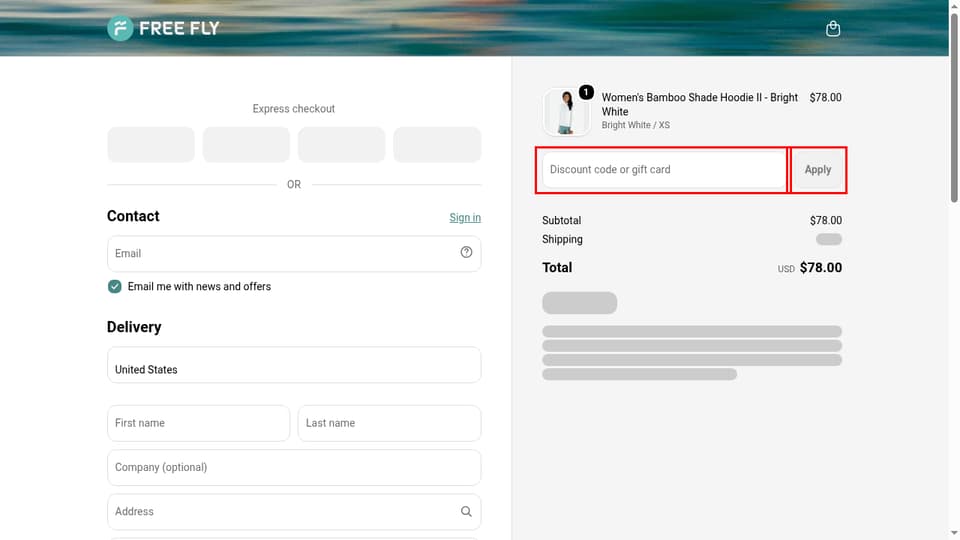Click the Free Fly logo

(163, 28)
